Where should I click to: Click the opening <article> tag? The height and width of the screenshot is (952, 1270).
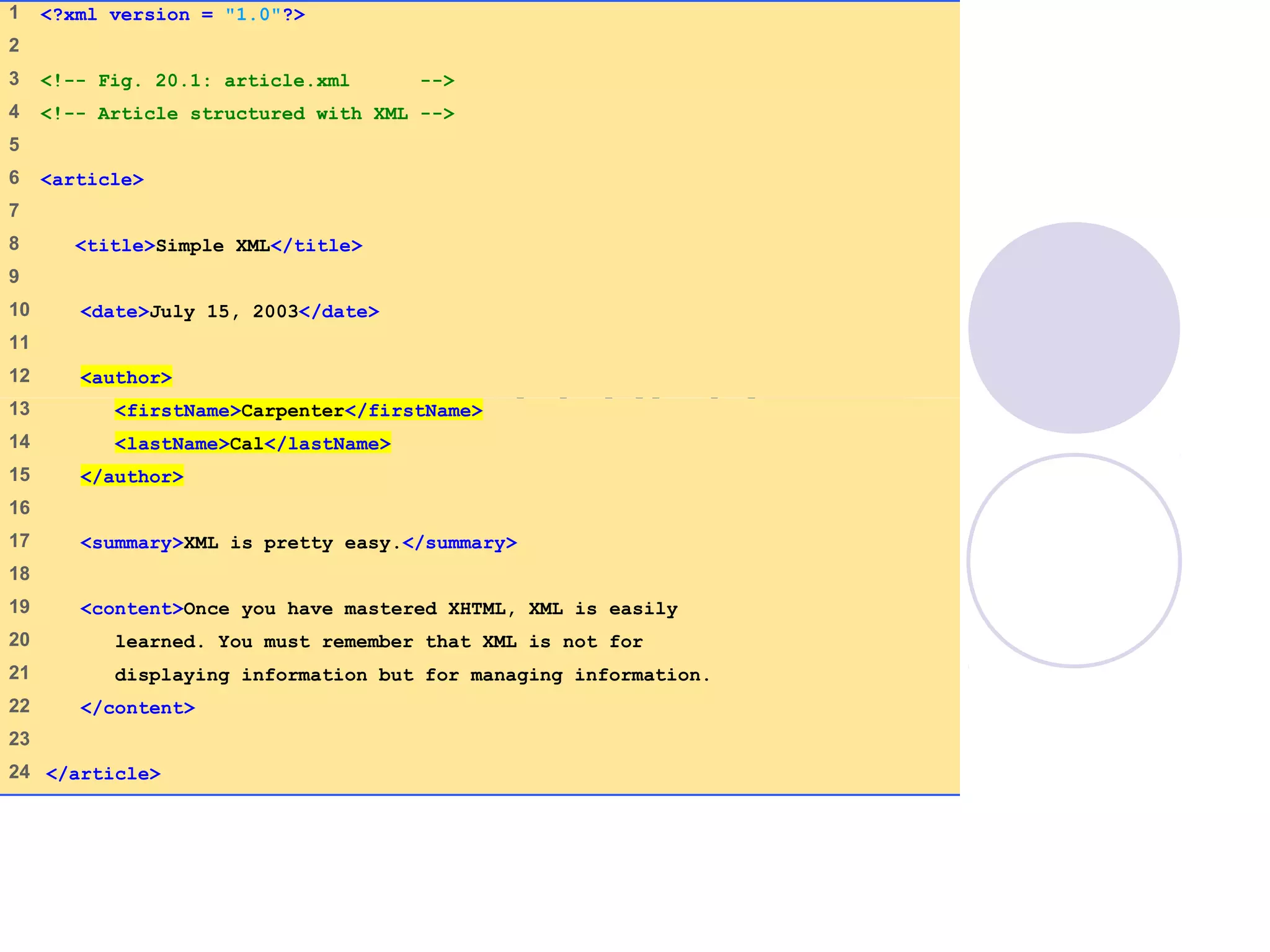click(x=92, y=180)
